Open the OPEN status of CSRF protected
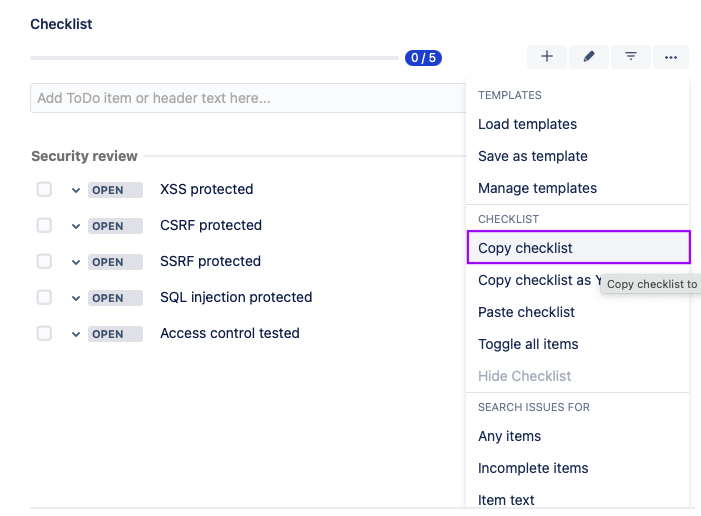701x516 pixels. point(108,226)
